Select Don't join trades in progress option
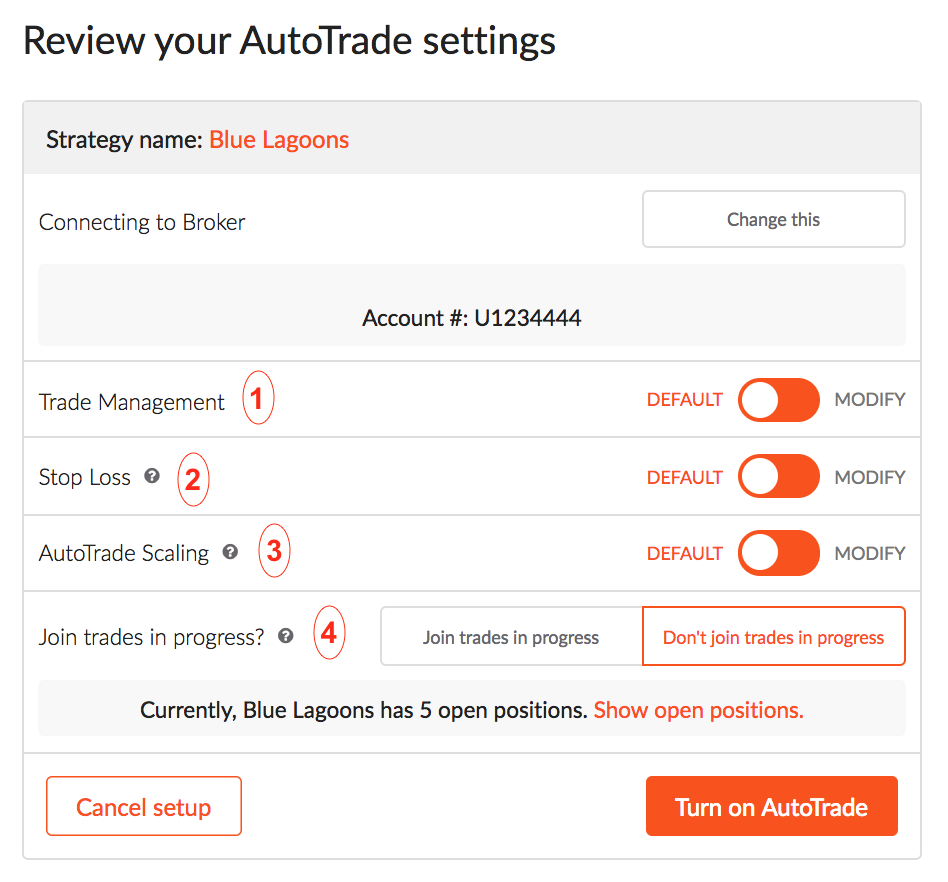948x882 pixels. tap(773, 637)
